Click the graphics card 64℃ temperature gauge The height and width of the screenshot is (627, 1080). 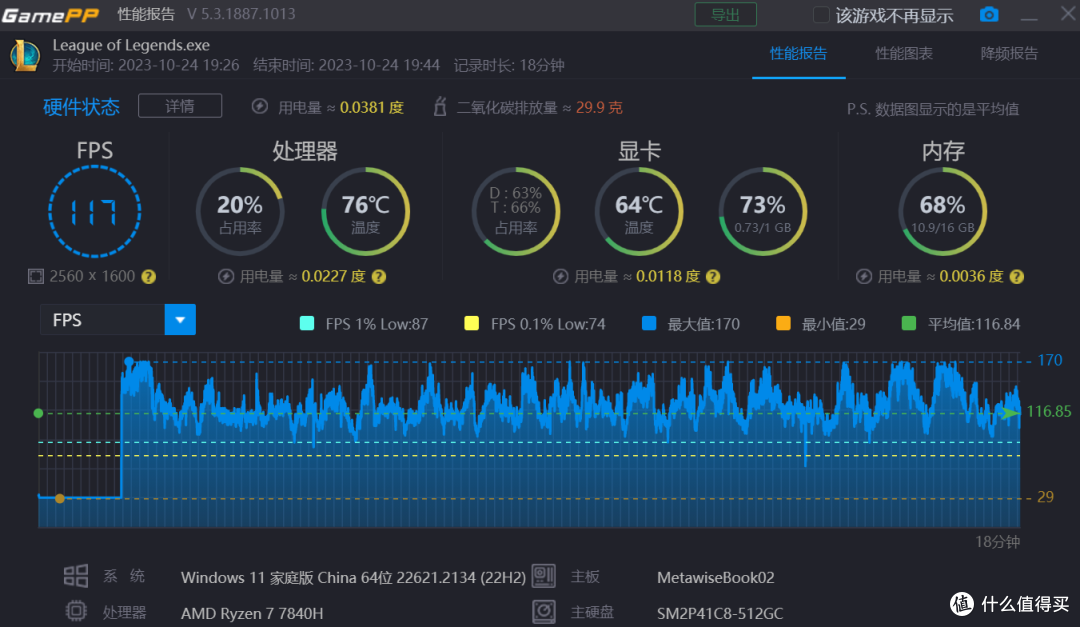click(x=639, y=212)
